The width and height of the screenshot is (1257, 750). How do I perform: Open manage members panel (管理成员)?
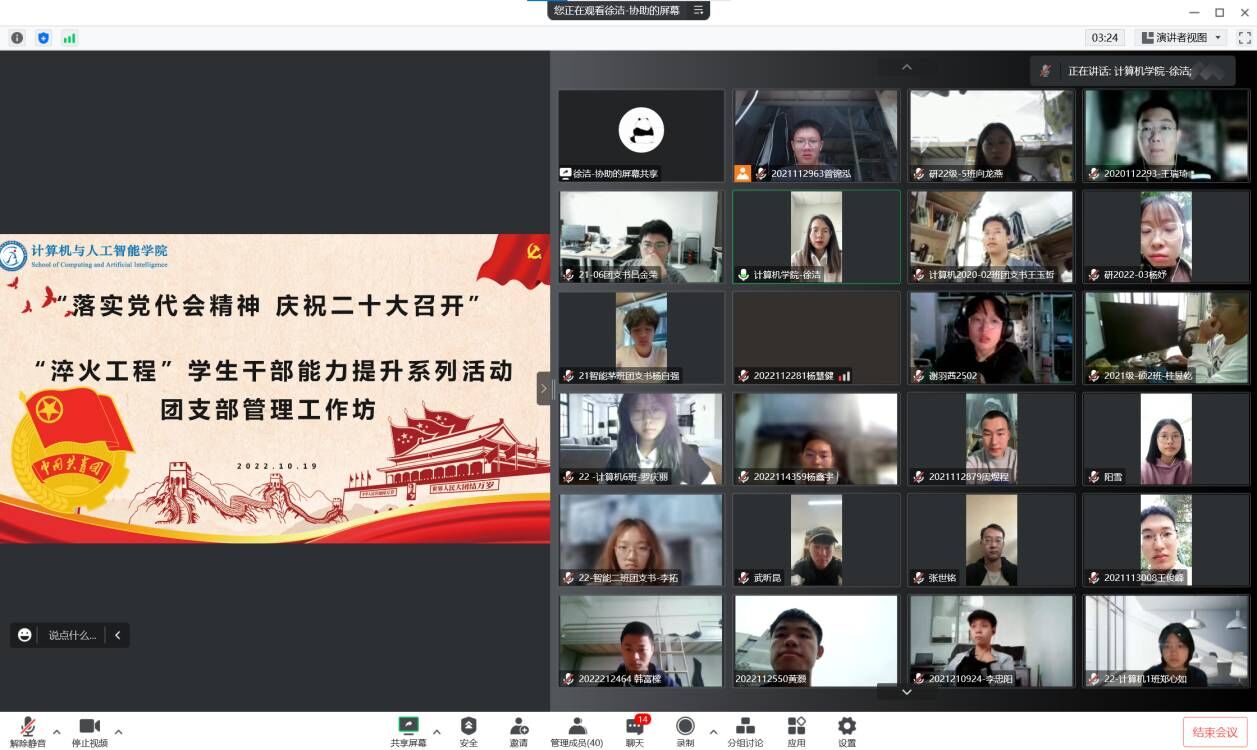coord(577,726)
